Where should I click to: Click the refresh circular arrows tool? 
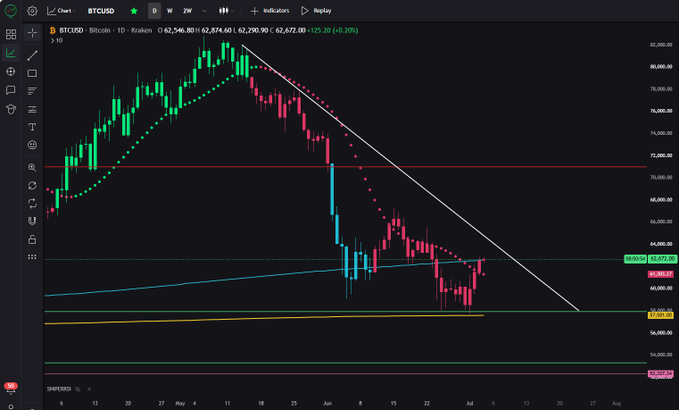(32, 185)
